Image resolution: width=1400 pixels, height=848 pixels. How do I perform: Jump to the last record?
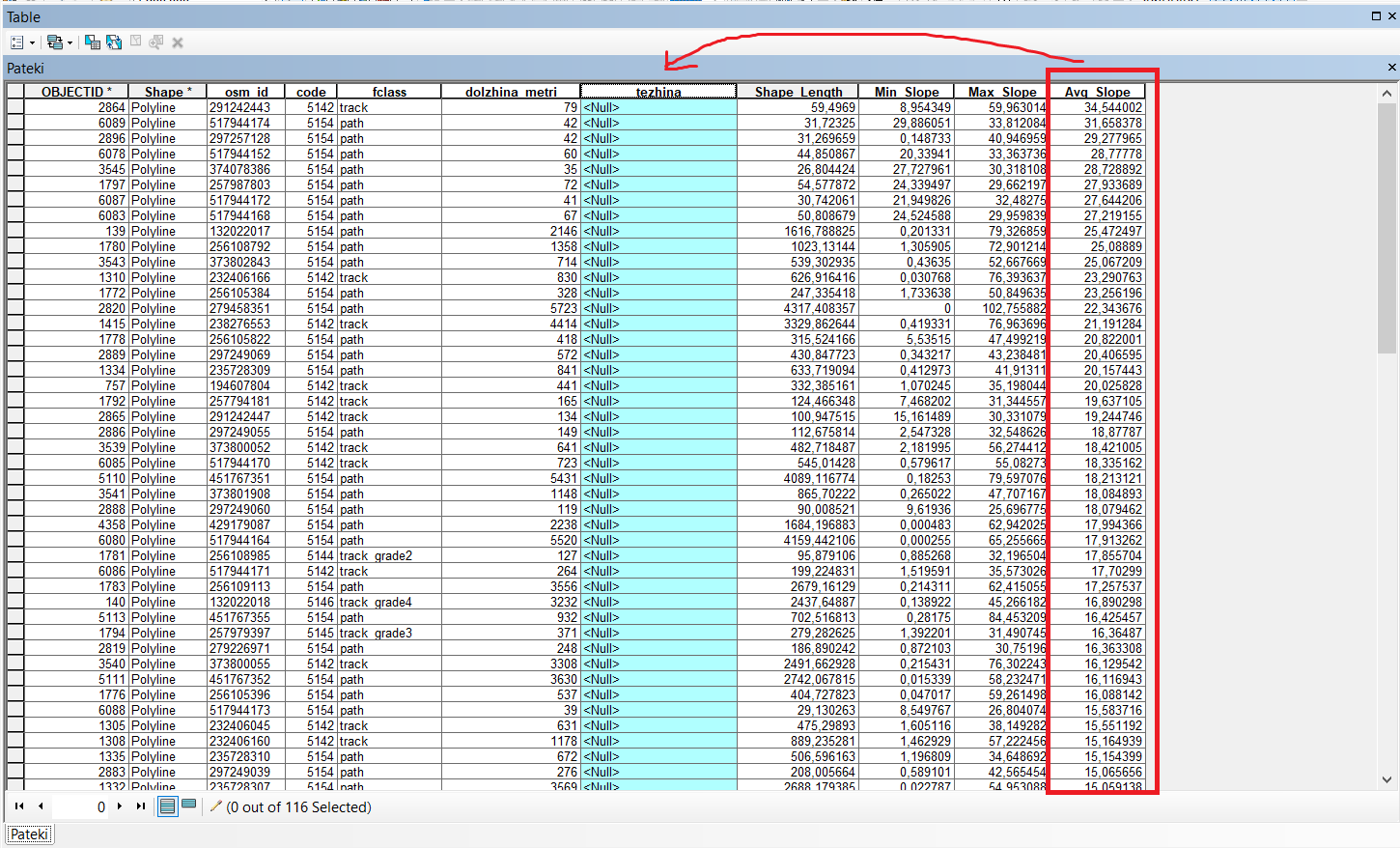tap(141, 806)
